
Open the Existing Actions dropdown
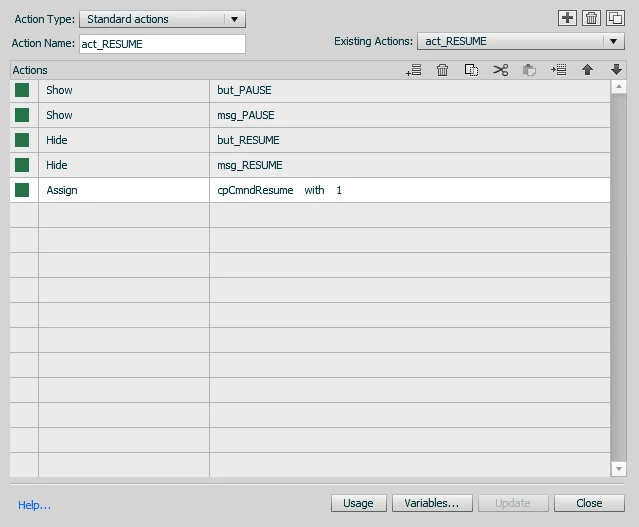click(x=521, y=41)
